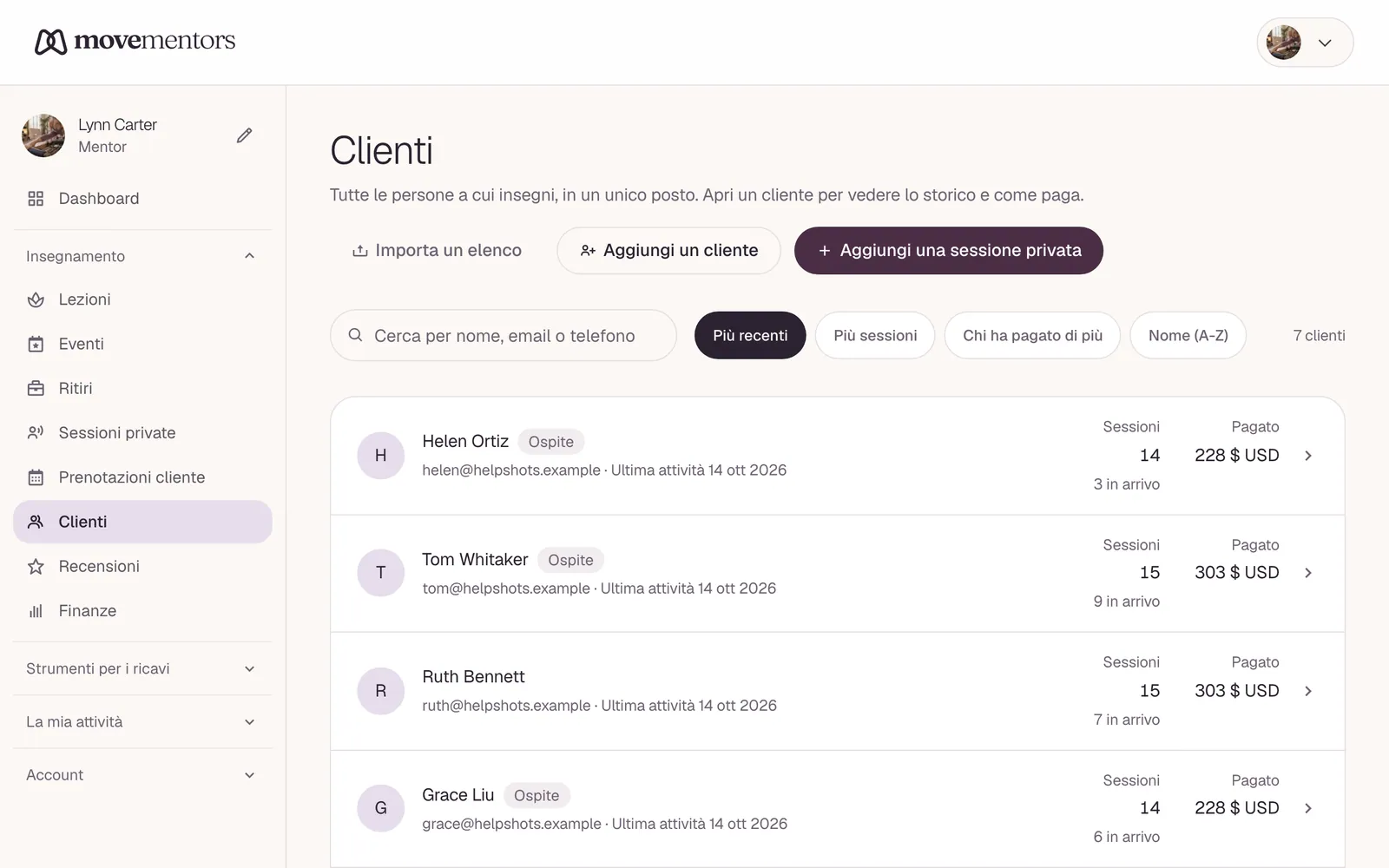Click the Dashboard grid icon
The width and height of the screenshot is (1389, 868).
[x=36, y=199]
